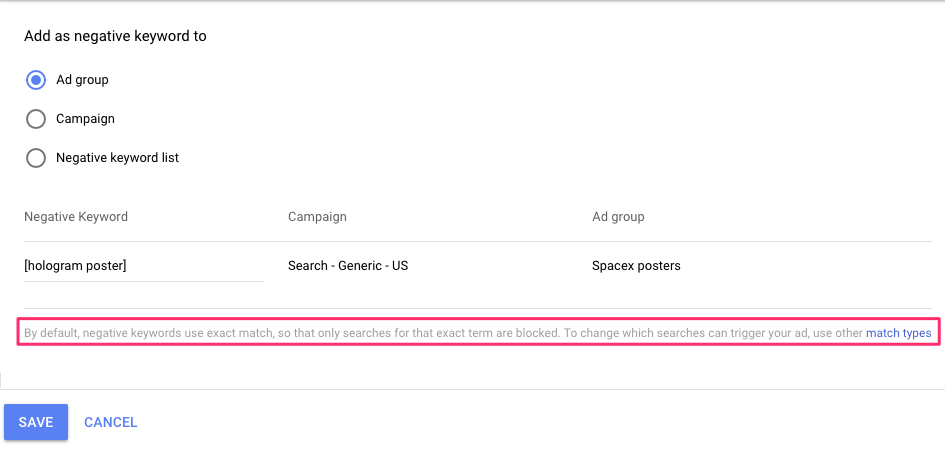945x449 pixels.
Task: Click the Ad group column header
Action: [618, 216]
